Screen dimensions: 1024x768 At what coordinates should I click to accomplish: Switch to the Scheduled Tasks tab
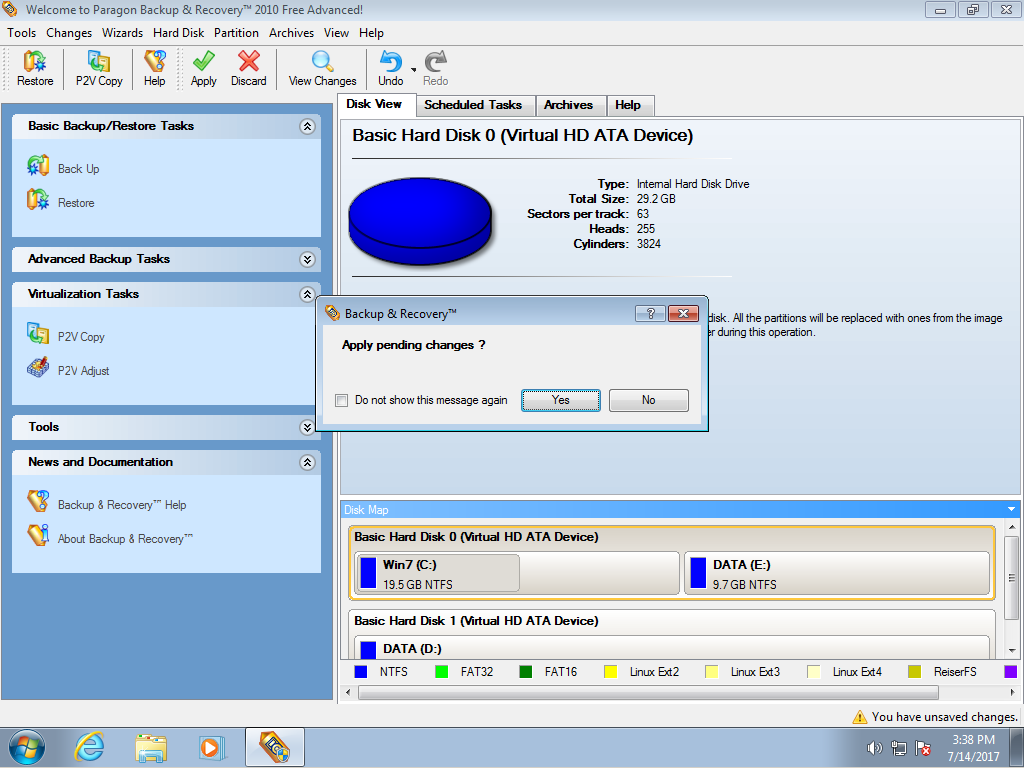(472, 105)
